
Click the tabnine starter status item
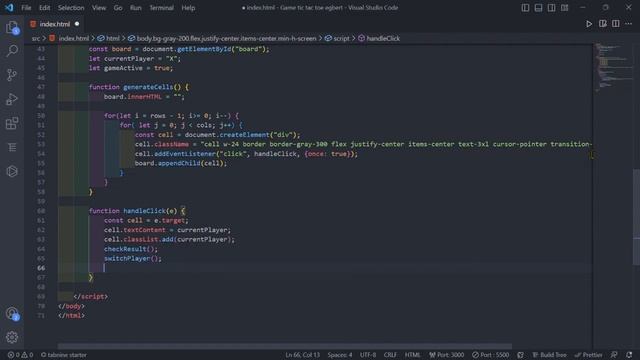(64, 355)
